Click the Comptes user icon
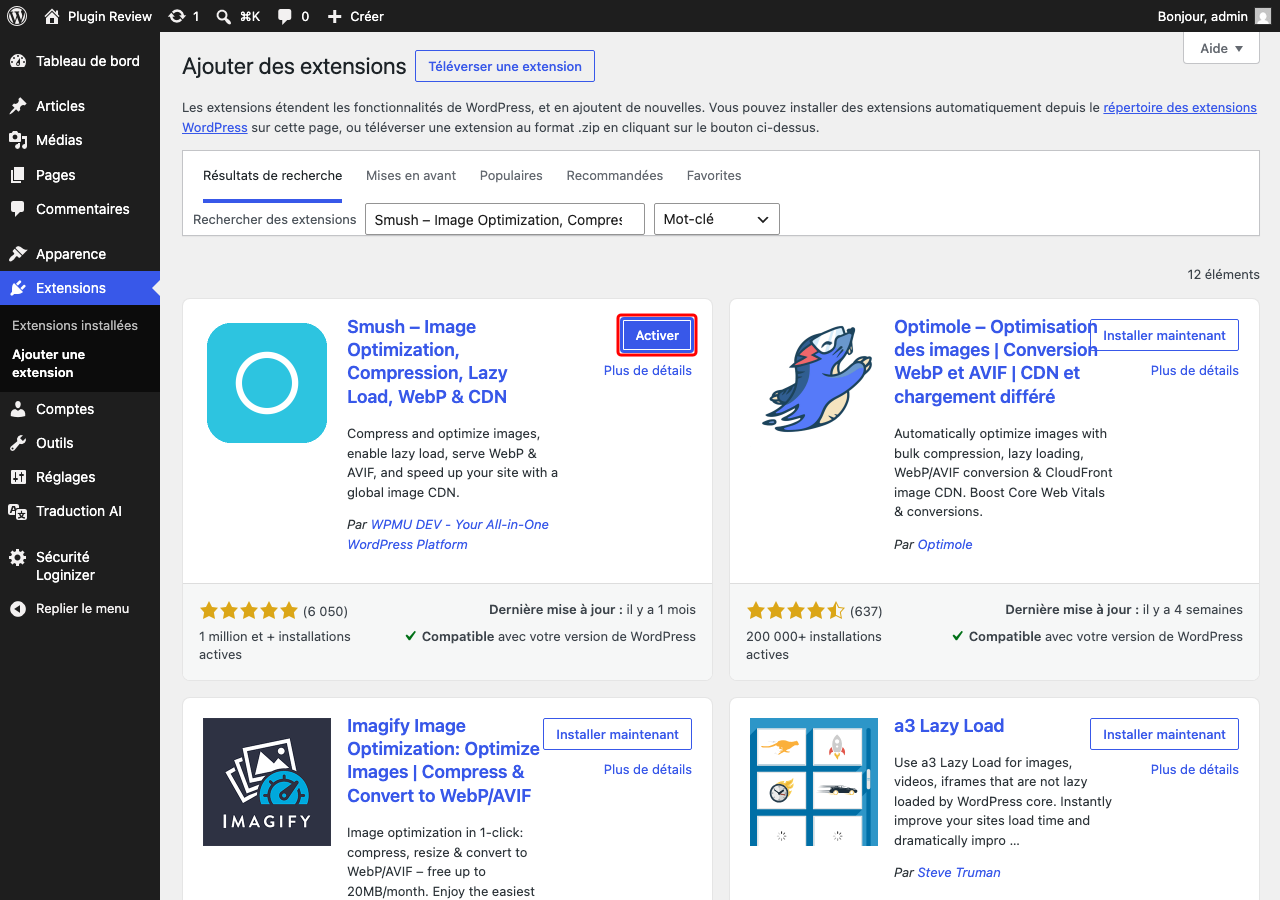Image resolution: width=1280 pixels, height=900 pixels. coord(18,409)
